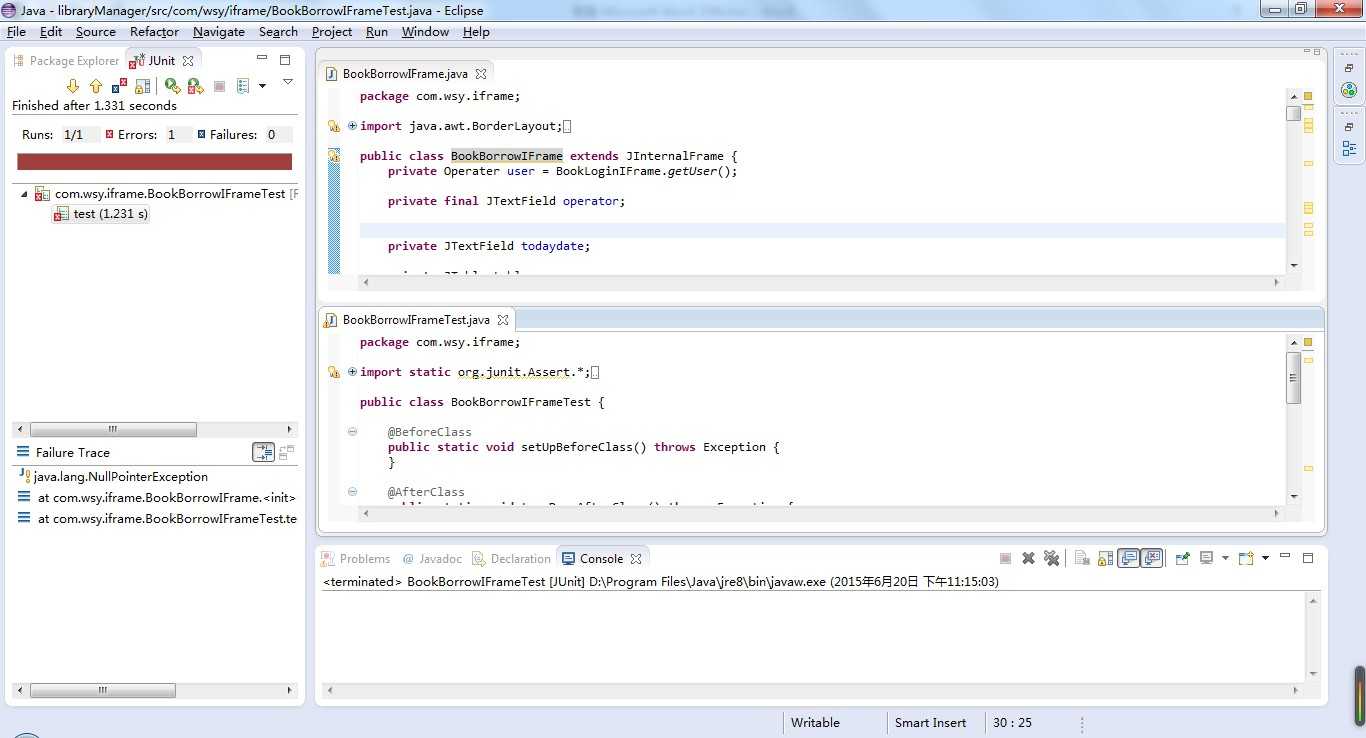
Task: Open the Run menu
Action: 377,32
